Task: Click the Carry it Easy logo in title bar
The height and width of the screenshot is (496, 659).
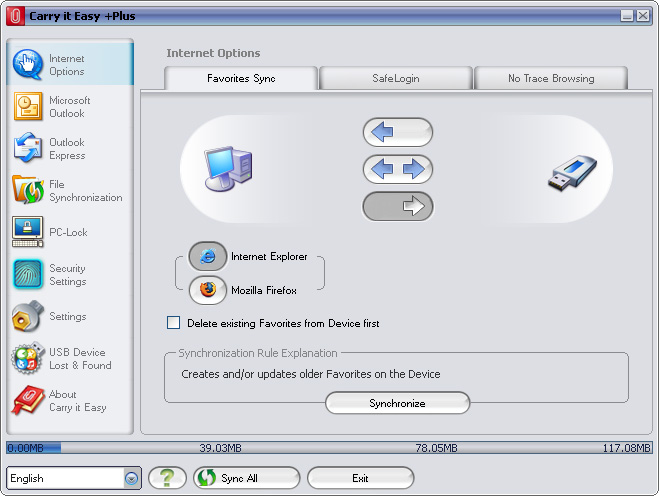Action: pyautogui.click(x=15, y=16)
